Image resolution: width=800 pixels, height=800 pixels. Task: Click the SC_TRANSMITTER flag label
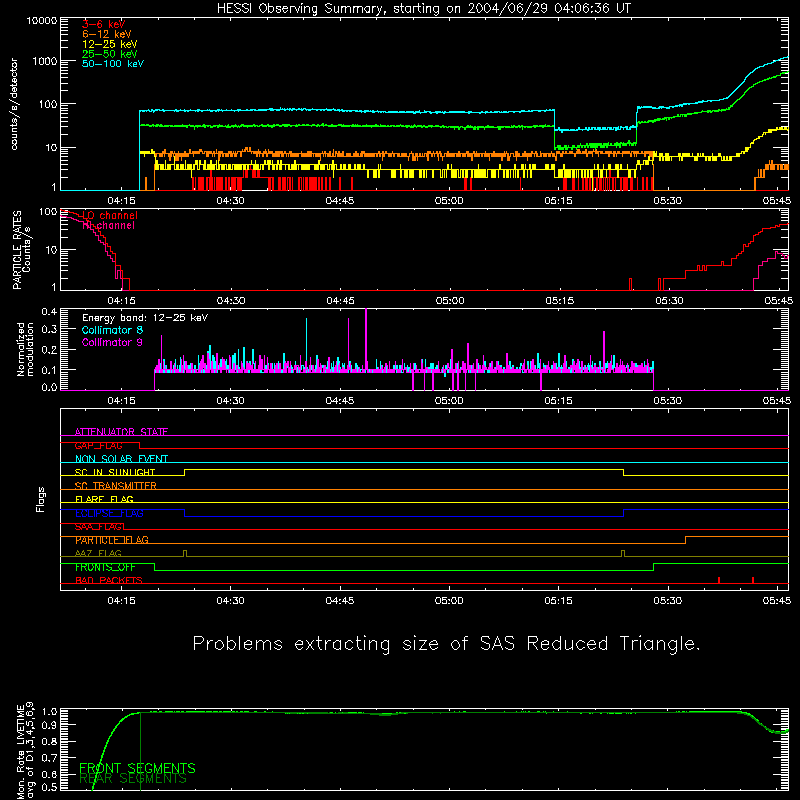point(115,485)
